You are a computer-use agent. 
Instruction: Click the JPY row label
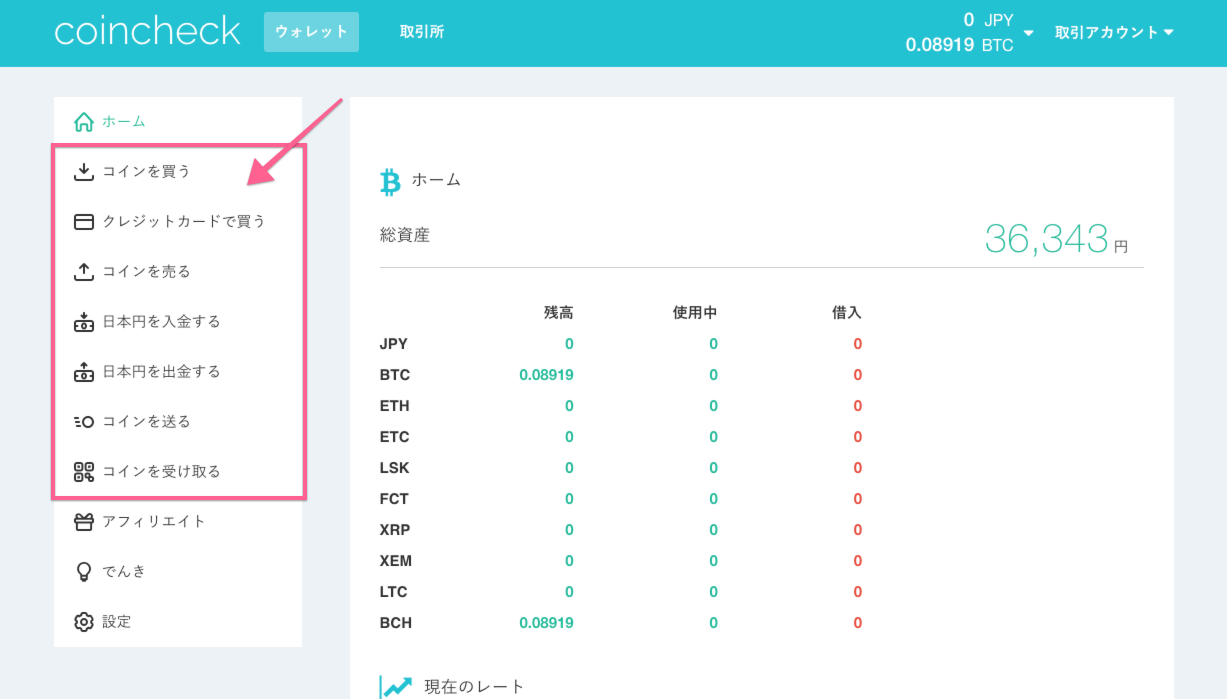[x=394, y=344]
